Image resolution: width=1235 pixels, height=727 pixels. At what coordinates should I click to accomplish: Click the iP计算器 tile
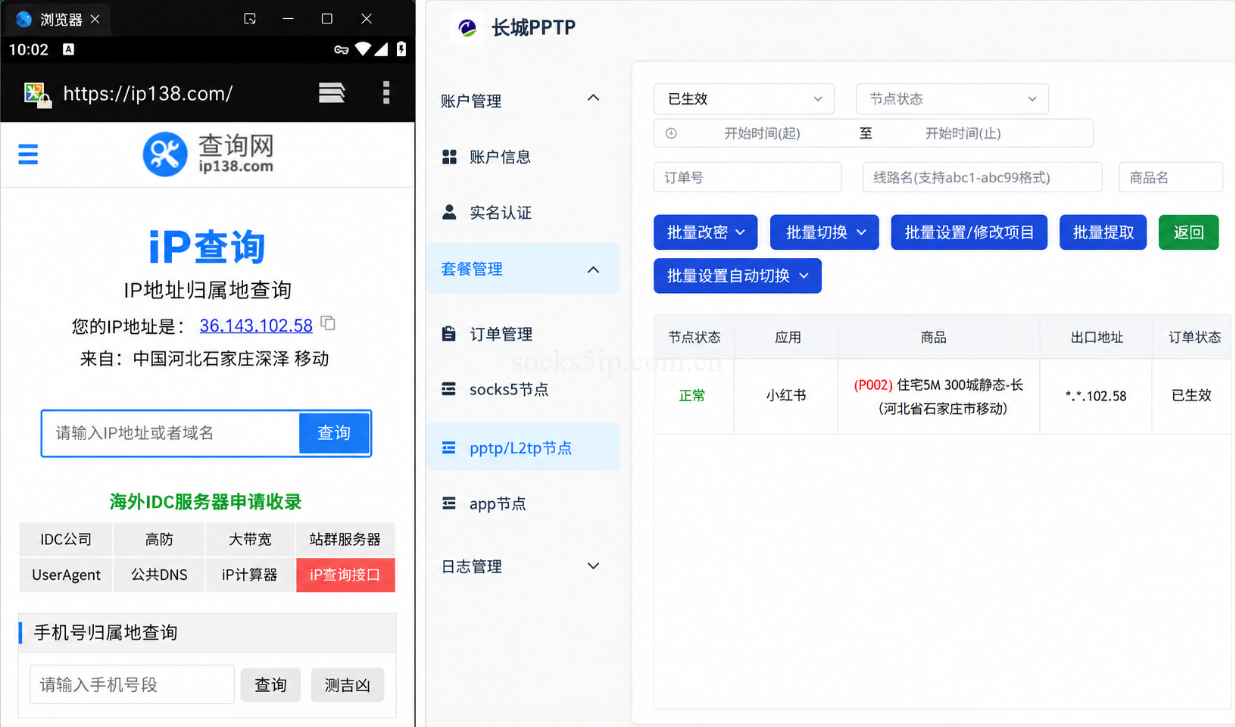250,575
